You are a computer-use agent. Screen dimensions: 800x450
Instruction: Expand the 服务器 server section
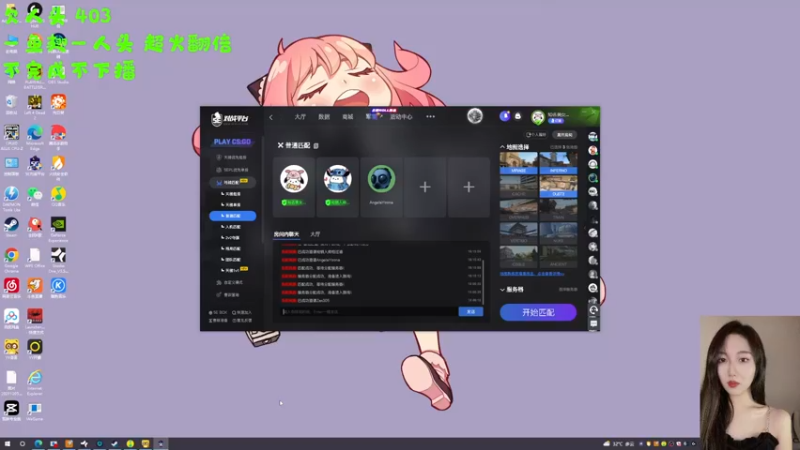click(512, 289)
